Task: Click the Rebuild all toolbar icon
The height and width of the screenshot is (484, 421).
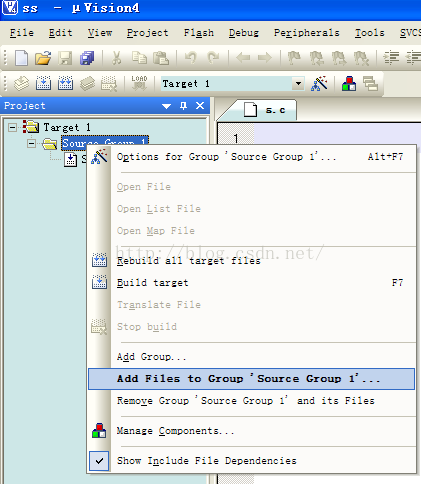Action: (x=65, y=83)
